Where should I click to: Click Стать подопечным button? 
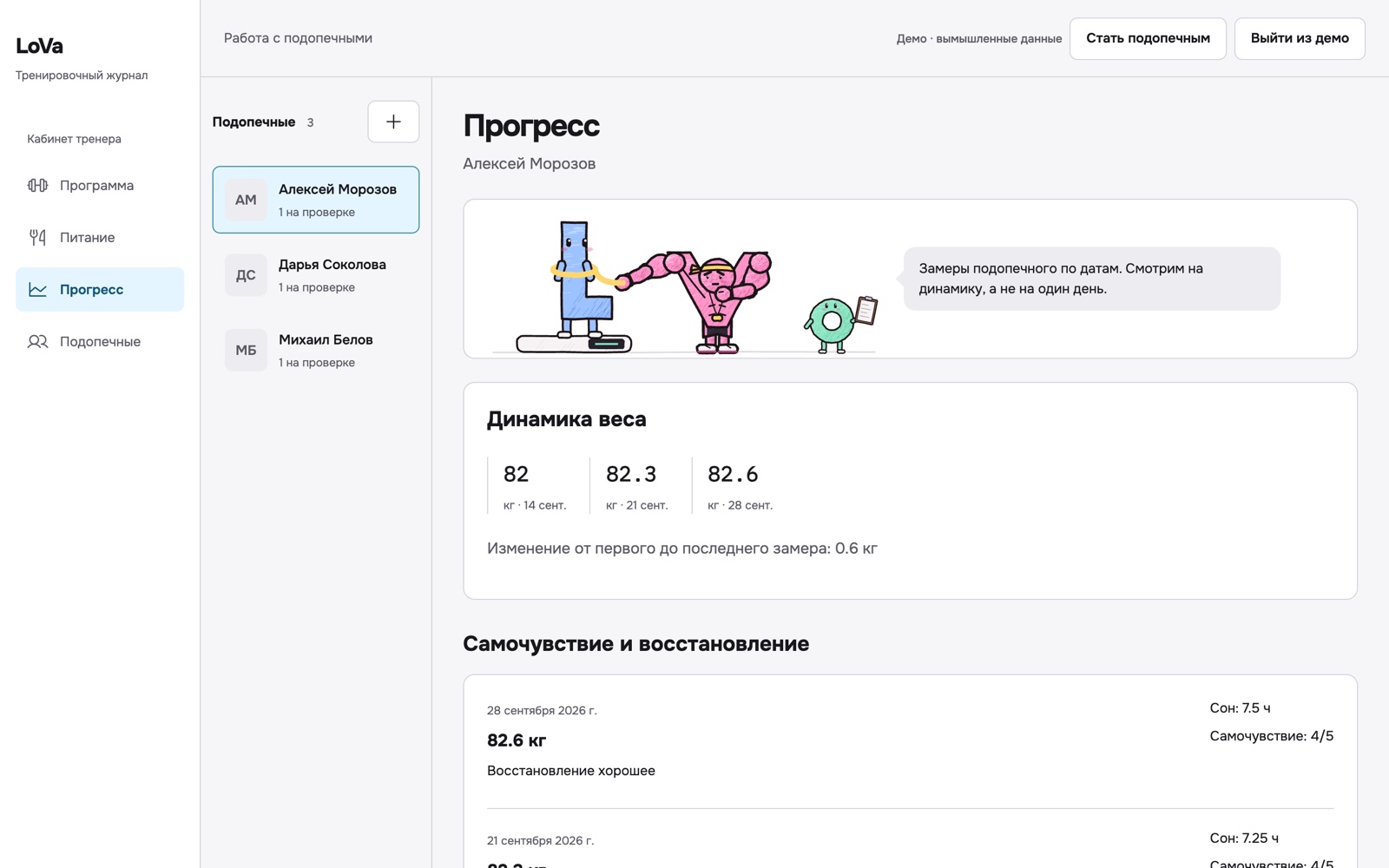1148,38
